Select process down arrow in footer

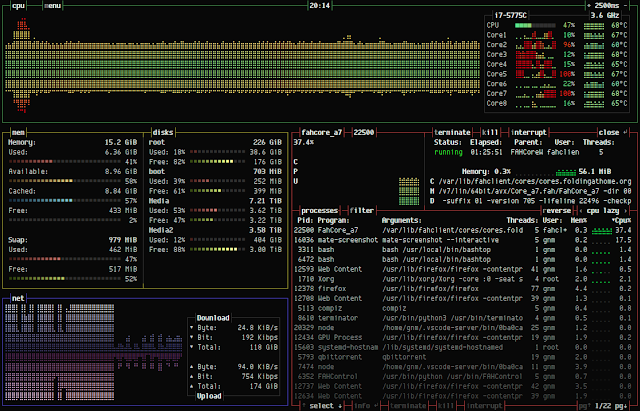(x=340, y=406)
